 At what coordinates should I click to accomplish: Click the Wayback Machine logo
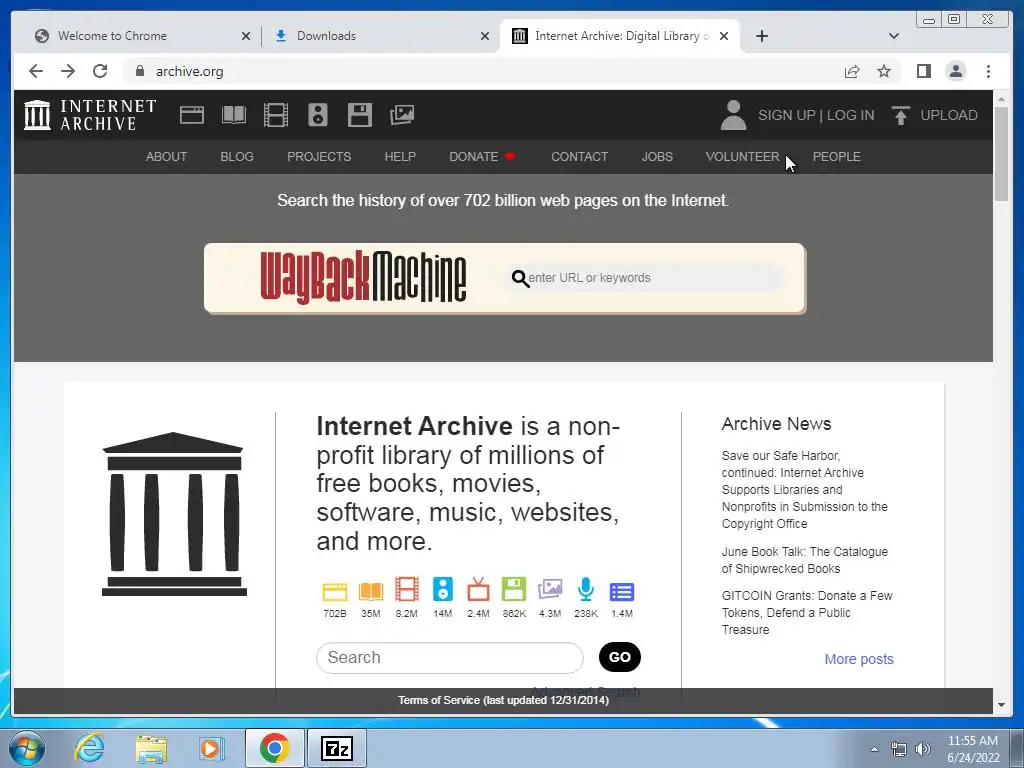click(x=363, y=278)
